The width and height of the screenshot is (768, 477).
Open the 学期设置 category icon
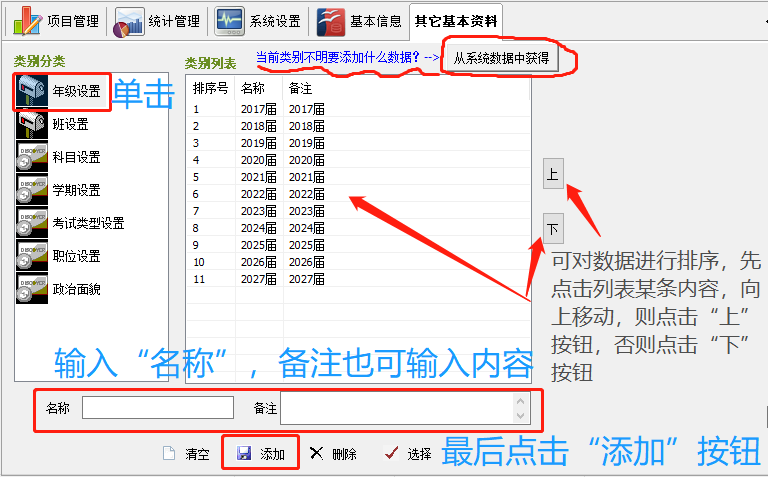coord(33,190)
